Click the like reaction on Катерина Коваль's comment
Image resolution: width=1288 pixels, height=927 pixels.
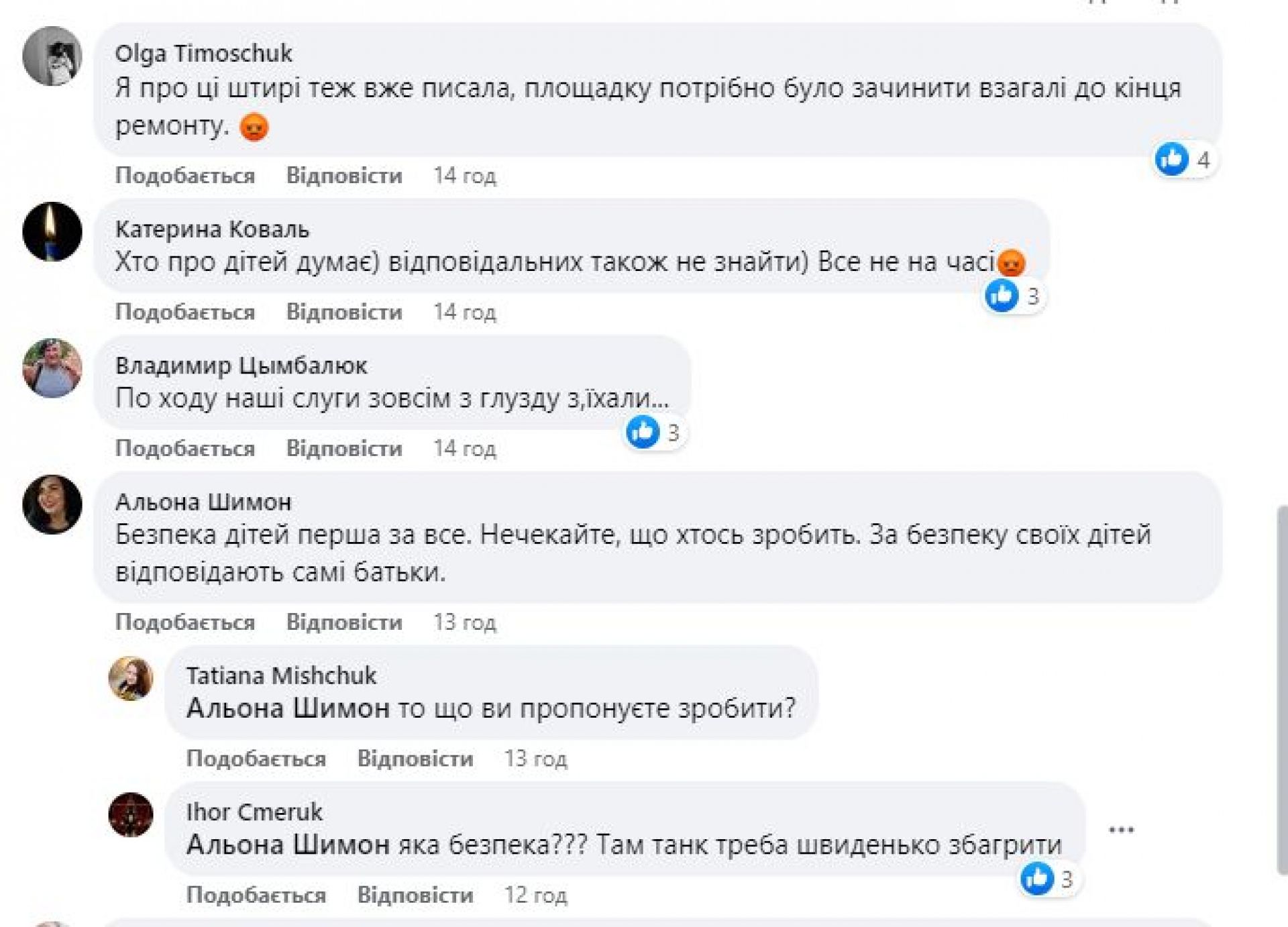click(x=1002, y=296)
